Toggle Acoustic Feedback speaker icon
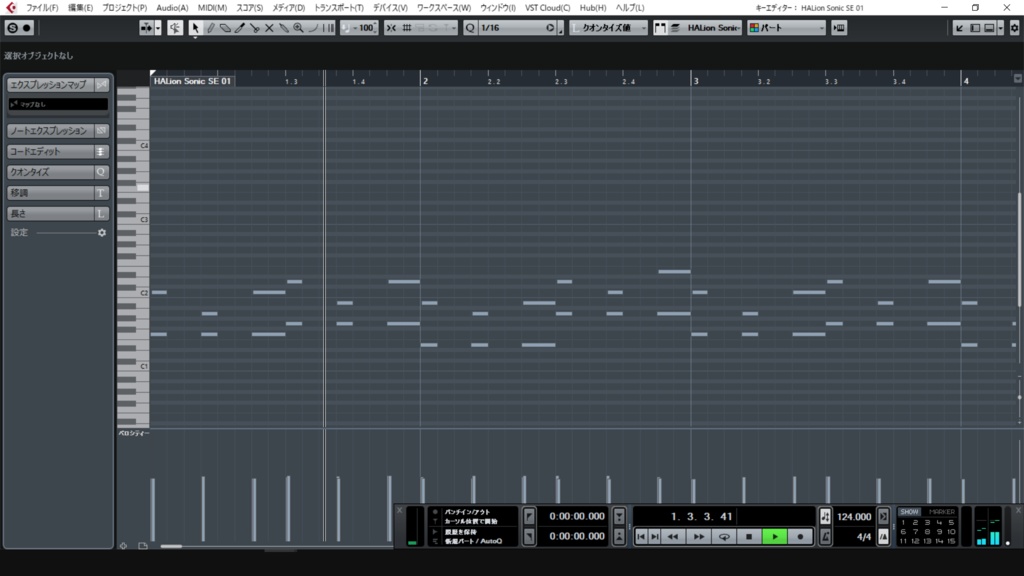Screen dimensions: 1024x576 click(x=175, y=28)
